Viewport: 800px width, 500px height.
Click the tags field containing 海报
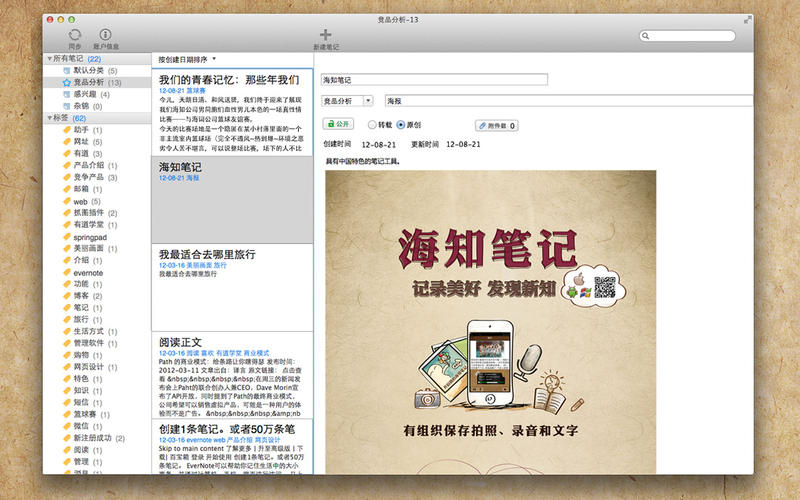coord(569,101)
